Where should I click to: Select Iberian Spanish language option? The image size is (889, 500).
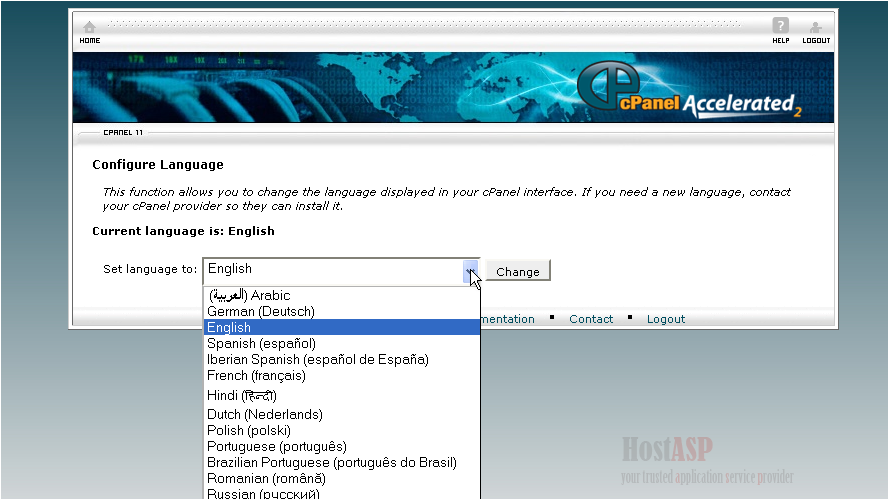point(317,359)
